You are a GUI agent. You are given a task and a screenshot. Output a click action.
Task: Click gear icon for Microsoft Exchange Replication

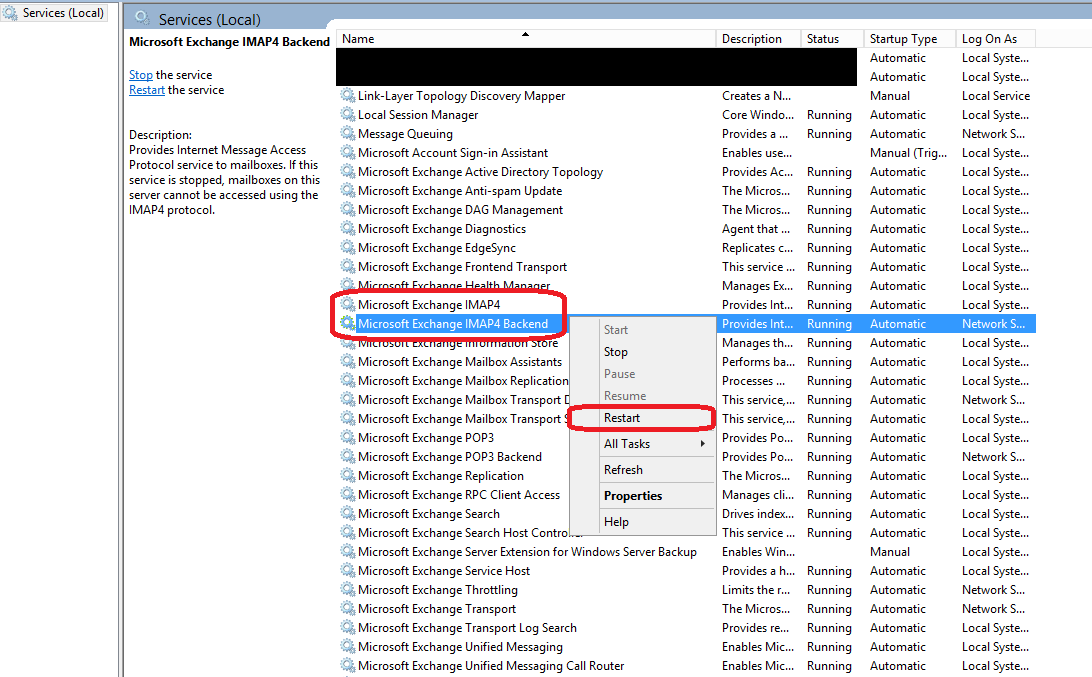coord(348,475)
